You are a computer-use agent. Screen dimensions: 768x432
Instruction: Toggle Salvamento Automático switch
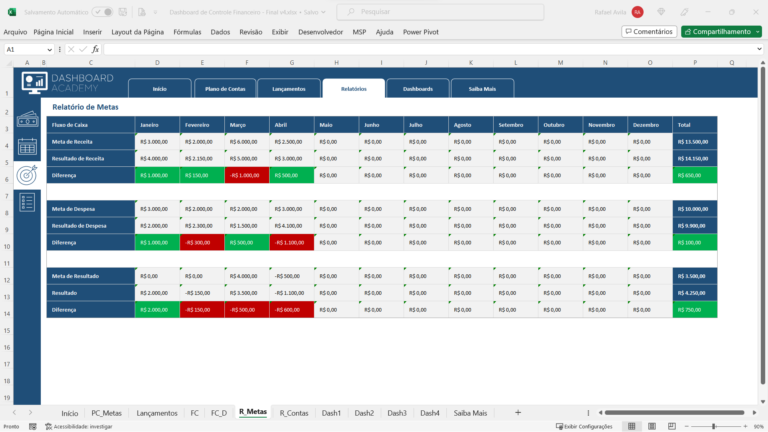point(102,12)
